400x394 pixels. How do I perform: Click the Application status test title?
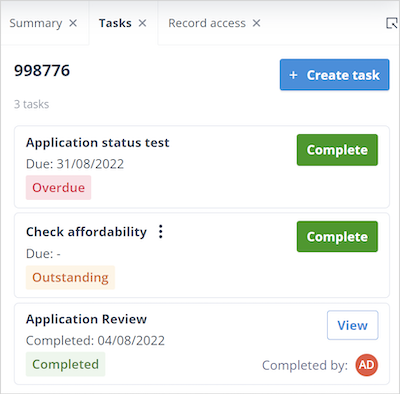tap(98, 143)
